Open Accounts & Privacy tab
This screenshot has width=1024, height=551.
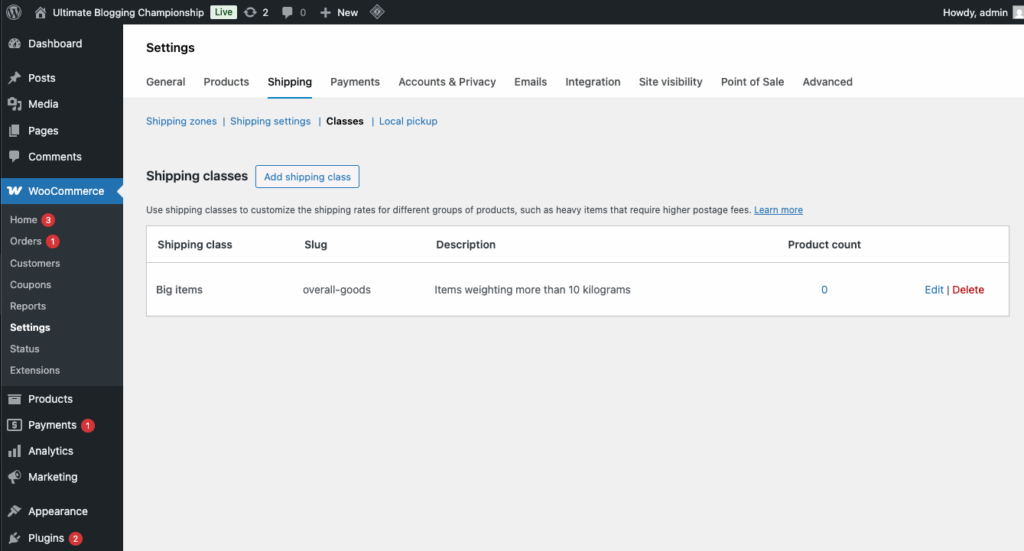click(x=447, y=82)
